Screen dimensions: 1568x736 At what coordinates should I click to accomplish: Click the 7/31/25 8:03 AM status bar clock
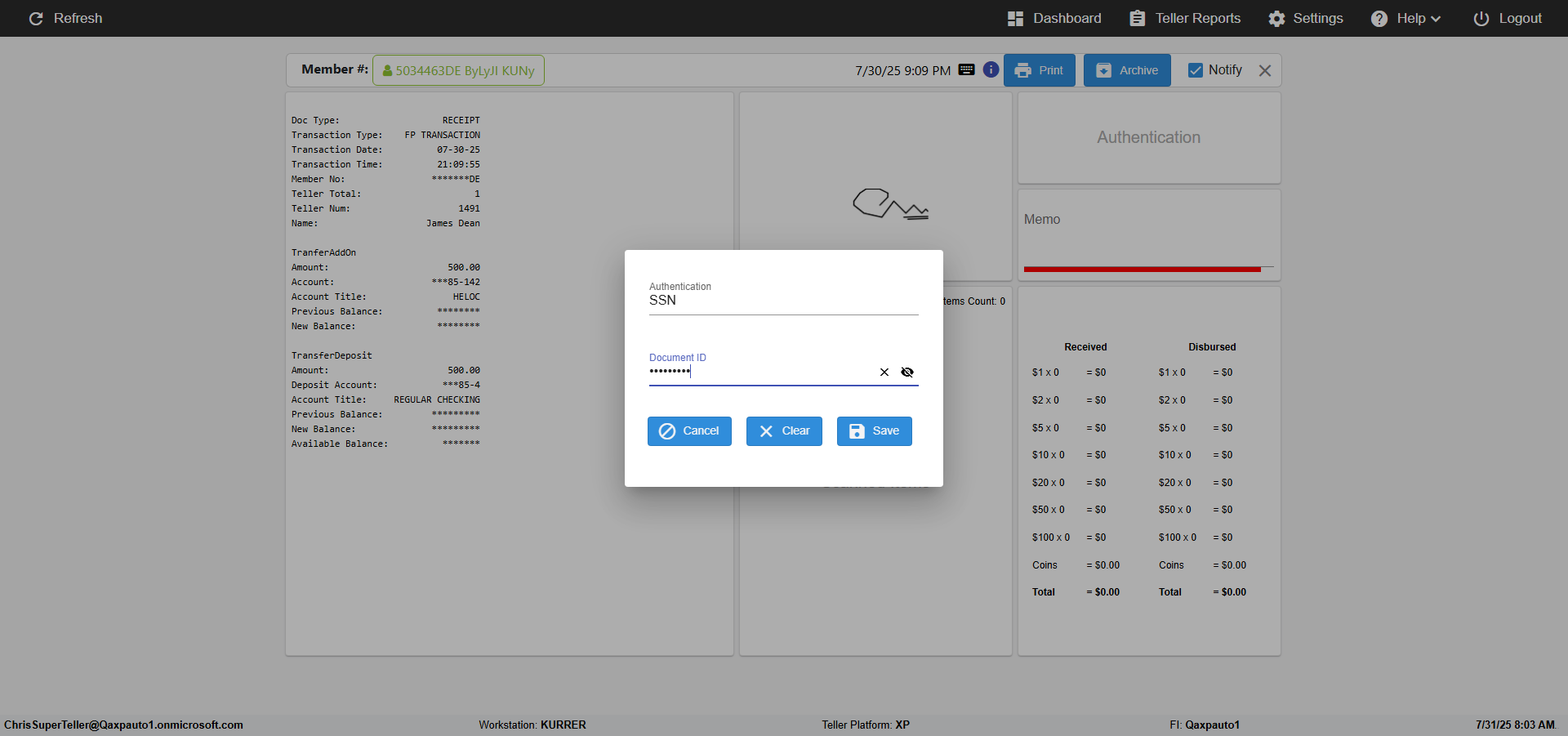click(x=1515, y=725)
